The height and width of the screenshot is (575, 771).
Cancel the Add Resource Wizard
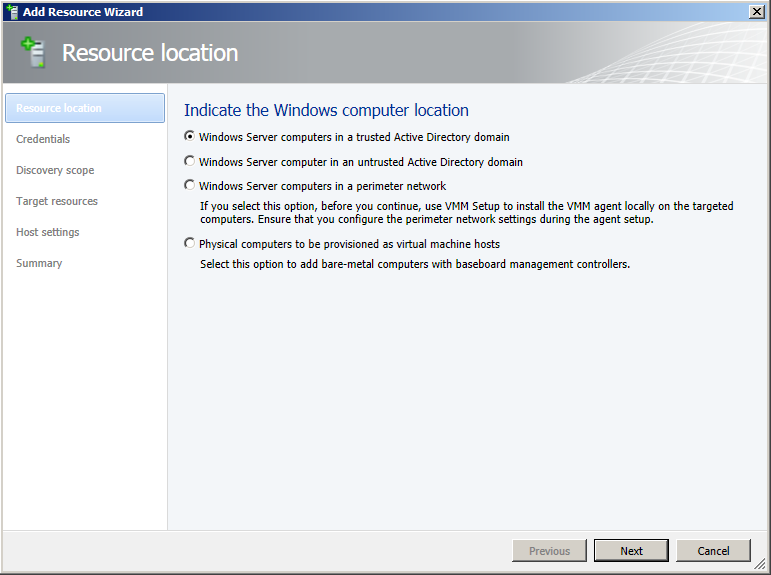pos(713,551)
